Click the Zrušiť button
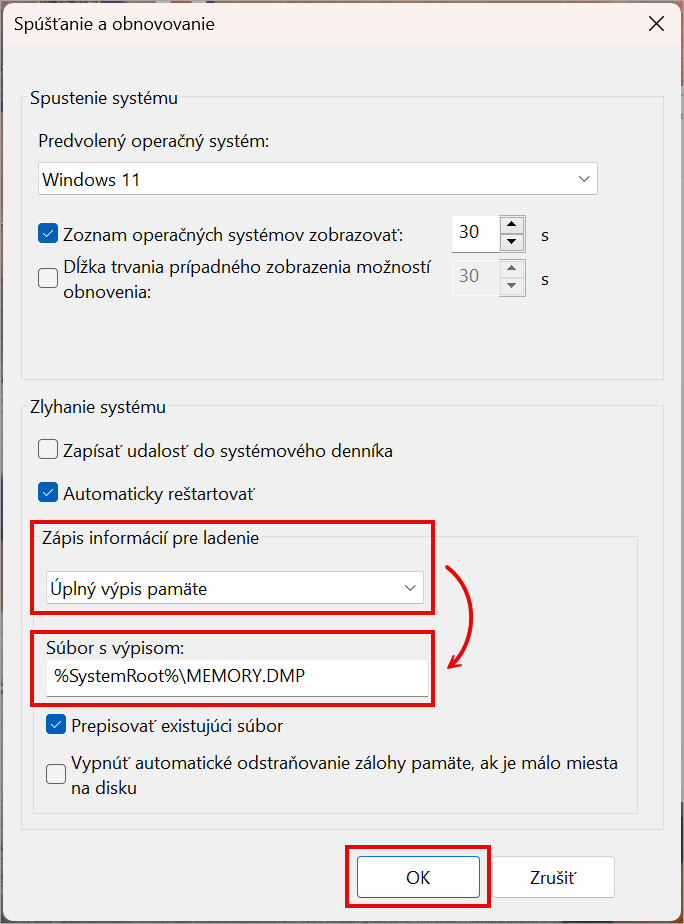The width and height of the screenshot is (684, 924). pos(553,877)
